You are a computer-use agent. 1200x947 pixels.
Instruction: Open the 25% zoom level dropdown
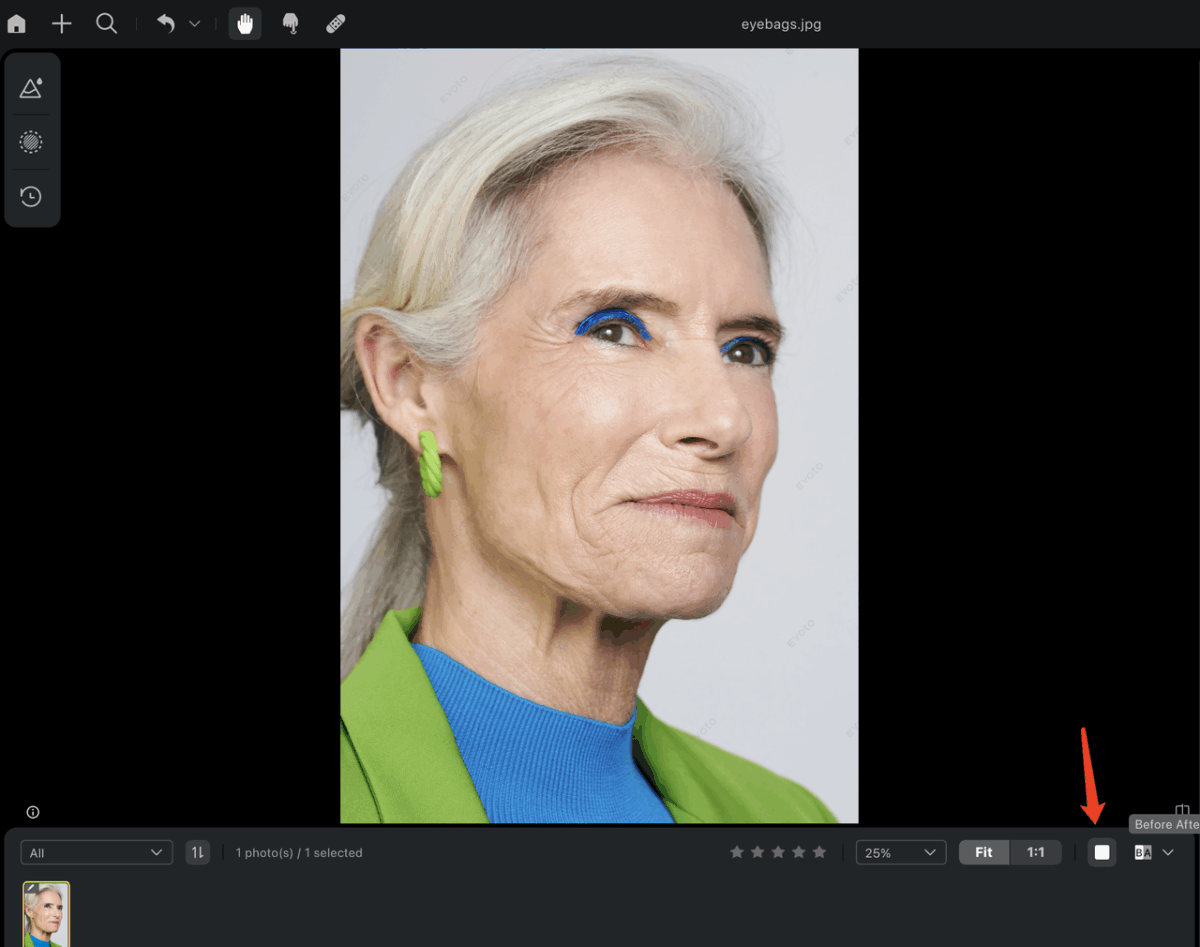click(901, 852)
